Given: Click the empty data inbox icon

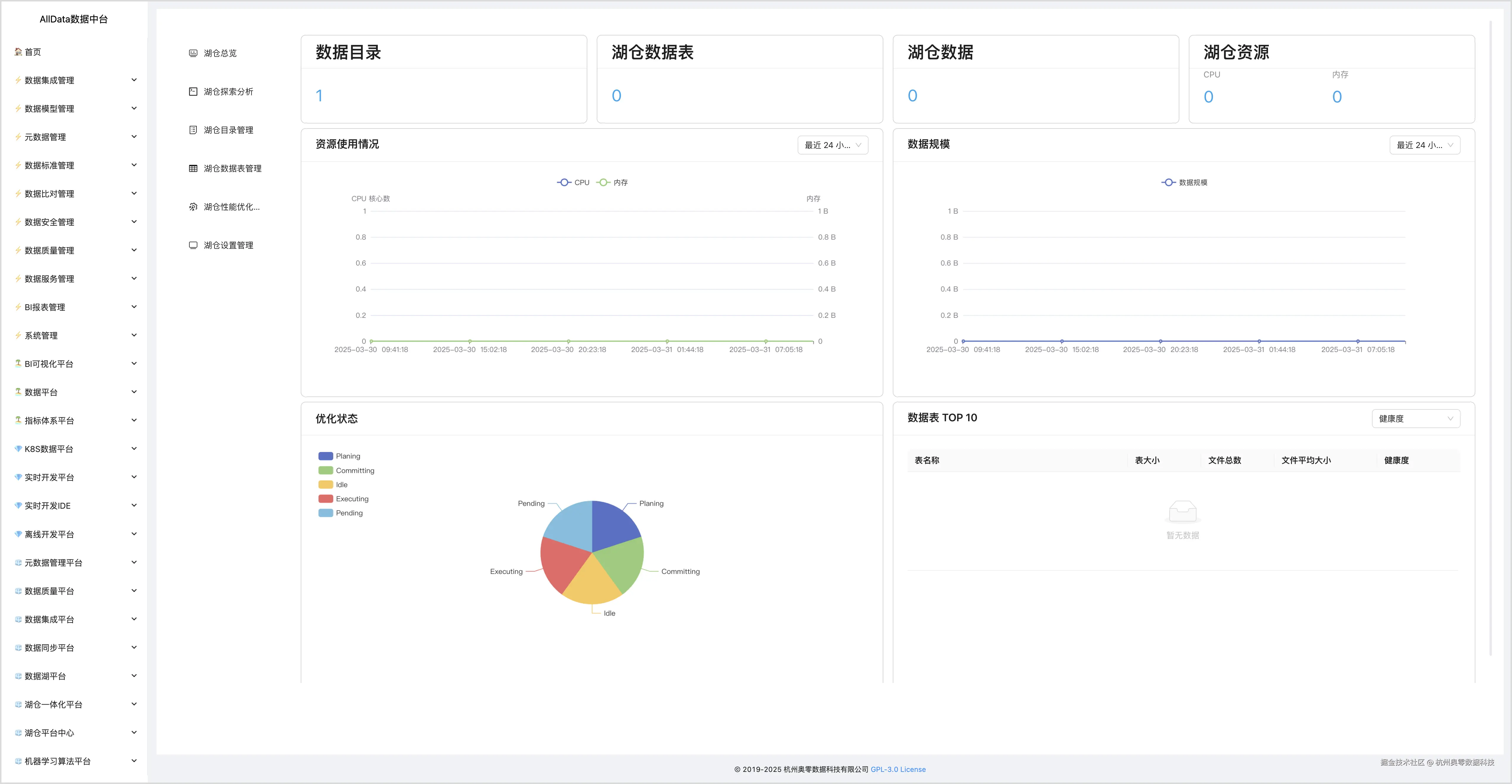Looking at the screenshot, I should (1182, 512).
